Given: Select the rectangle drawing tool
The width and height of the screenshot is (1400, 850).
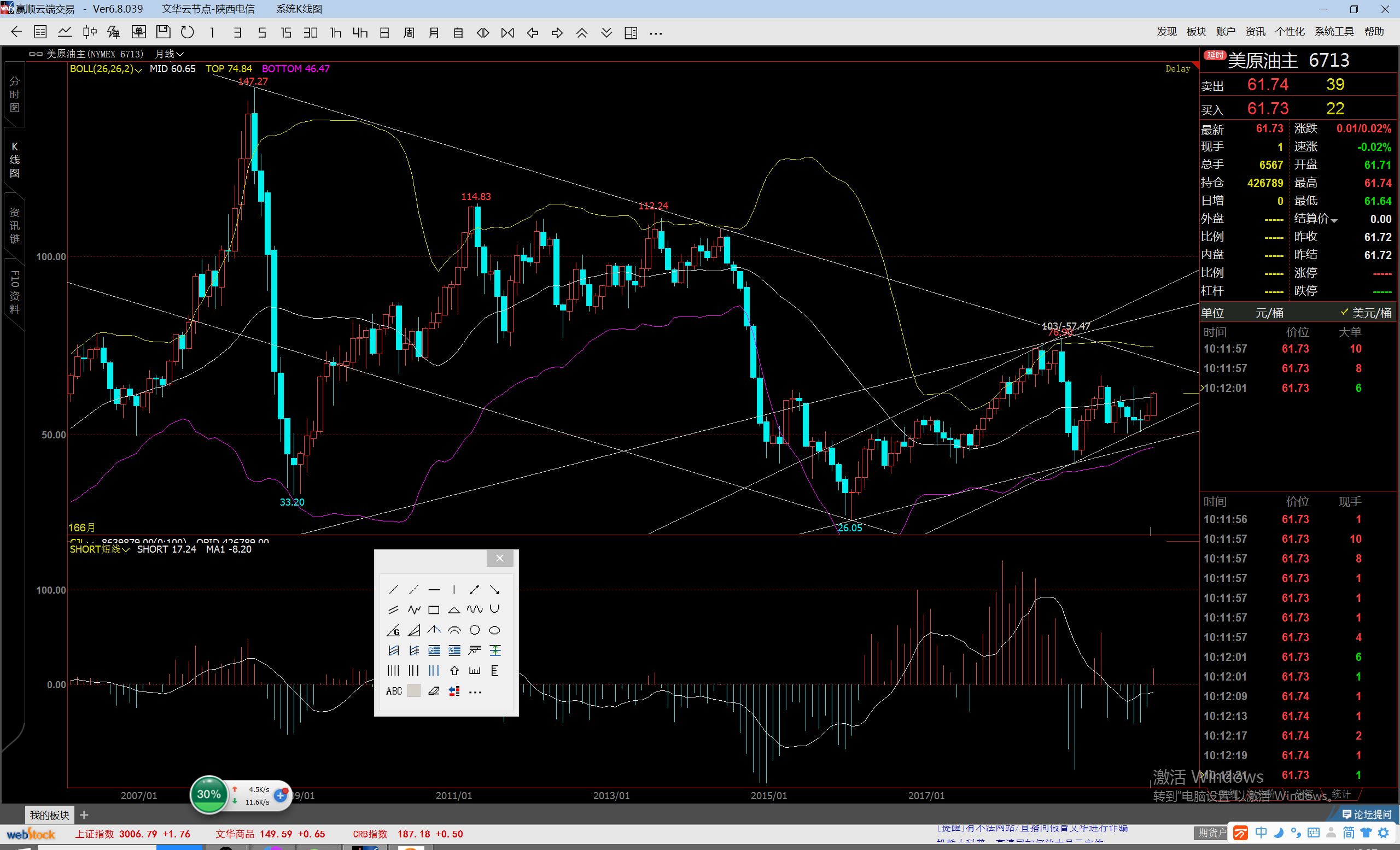Looking at the screenshot, I should coord(434,610).
